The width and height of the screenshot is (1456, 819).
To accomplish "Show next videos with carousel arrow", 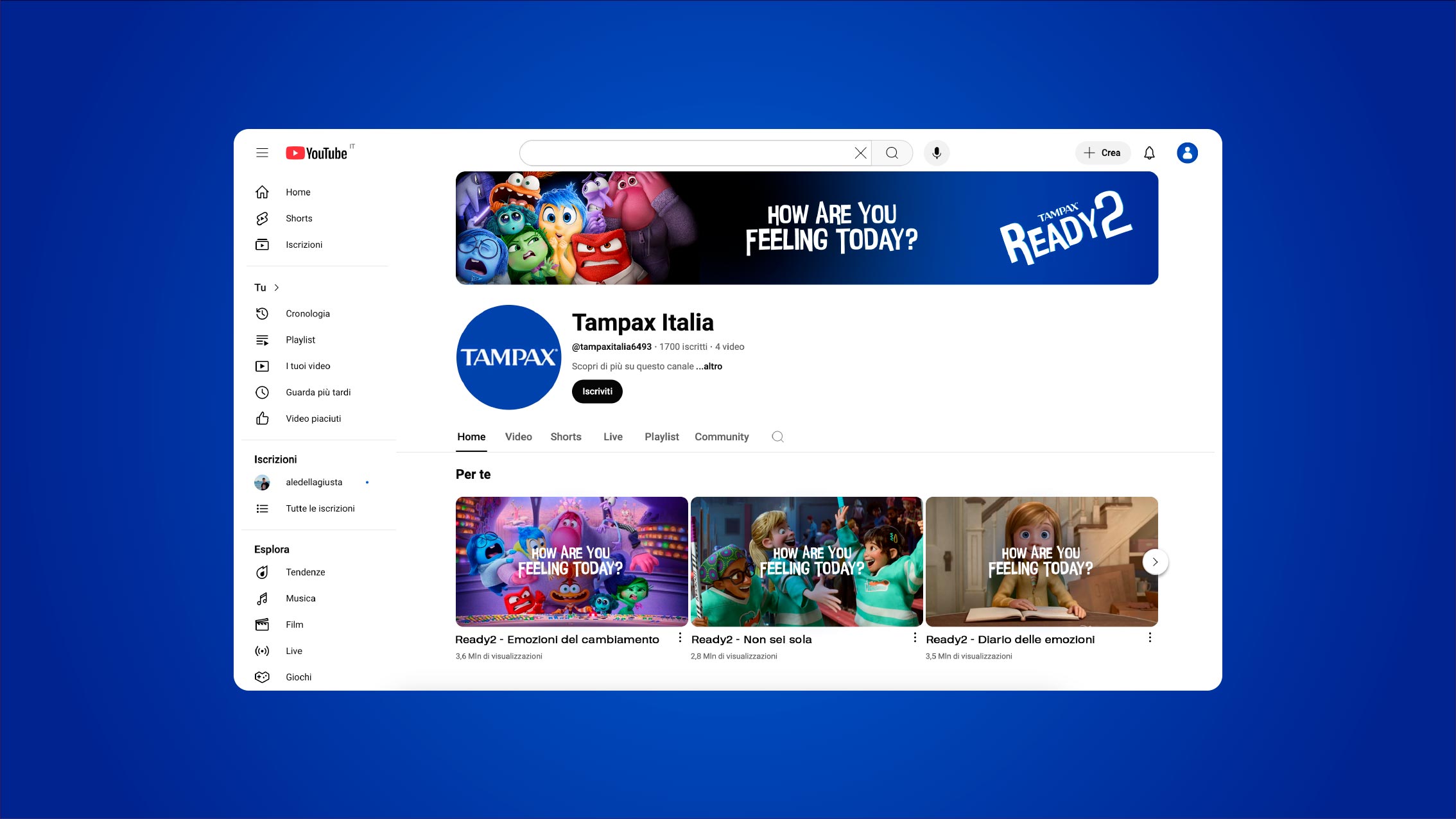I will (1155, 562).
